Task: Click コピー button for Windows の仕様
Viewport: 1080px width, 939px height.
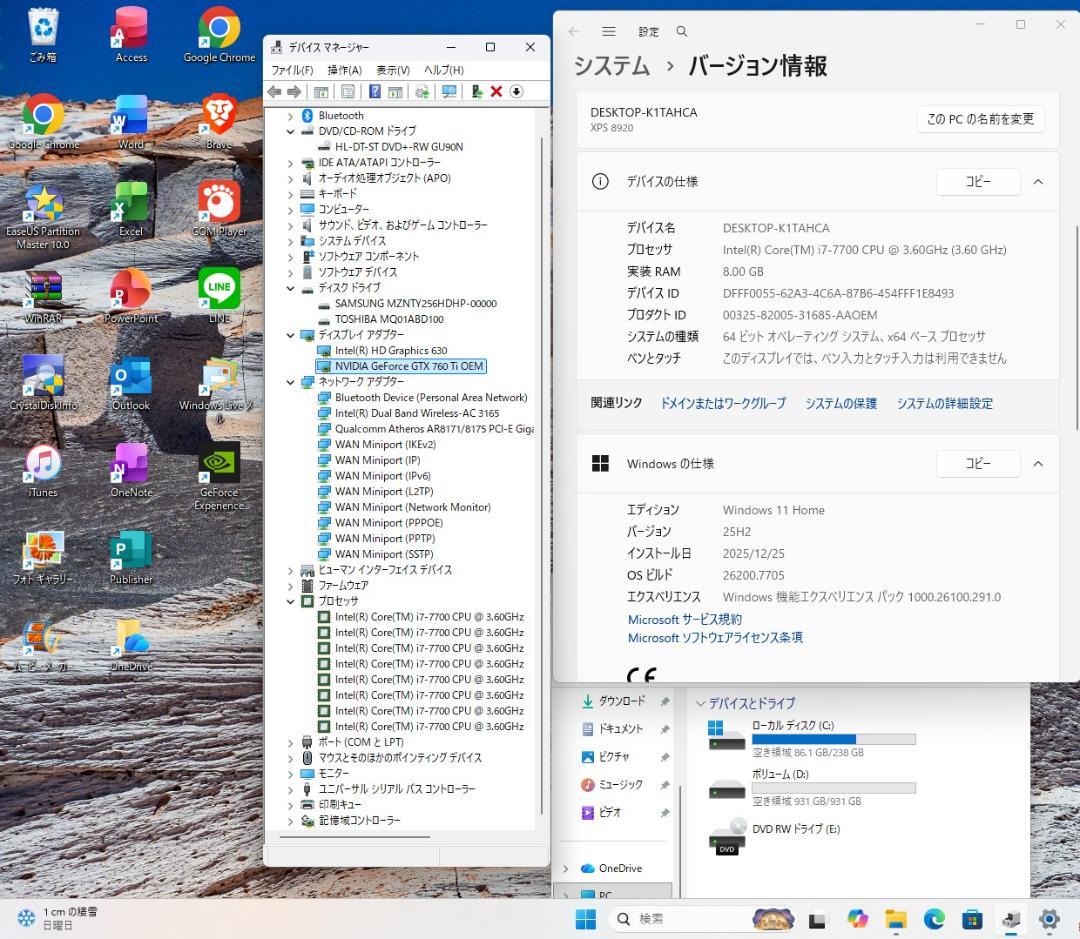Action: click(978, 464)
